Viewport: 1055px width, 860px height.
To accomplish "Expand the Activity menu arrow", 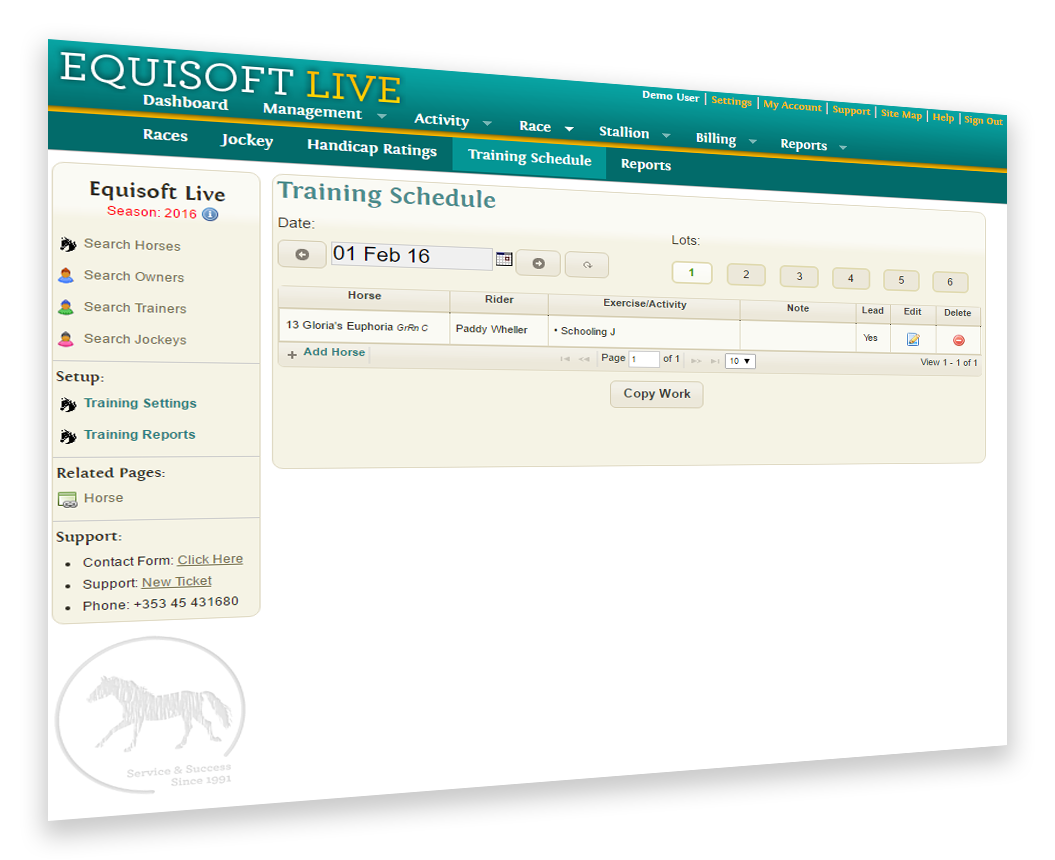I will point(487,123).
